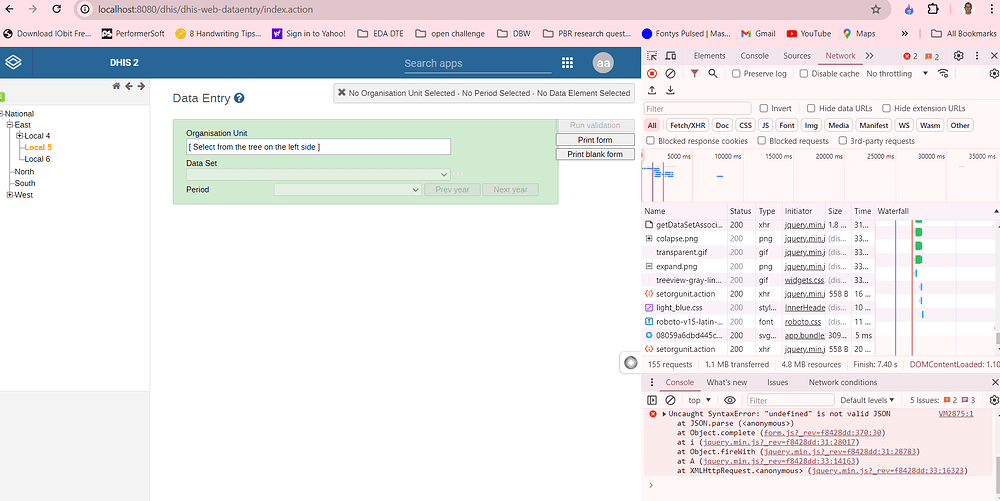Screen dimensions: 1000x501
Task: Enable Disable cache checkbox
Action: [x=804, y=74]
